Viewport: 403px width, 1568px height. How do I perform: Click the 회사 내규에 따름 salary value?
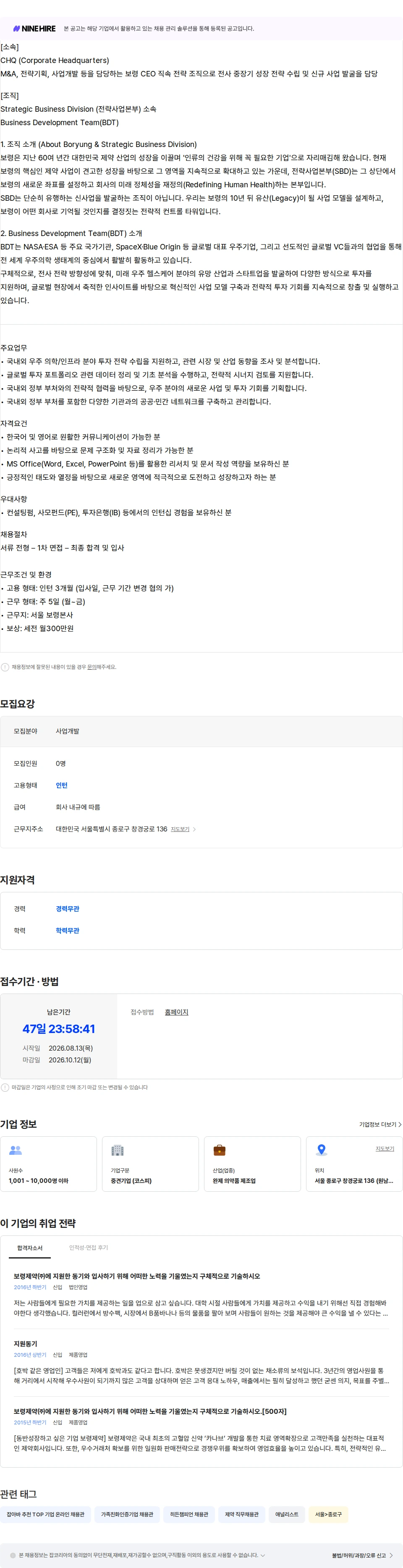coord(78,807)
